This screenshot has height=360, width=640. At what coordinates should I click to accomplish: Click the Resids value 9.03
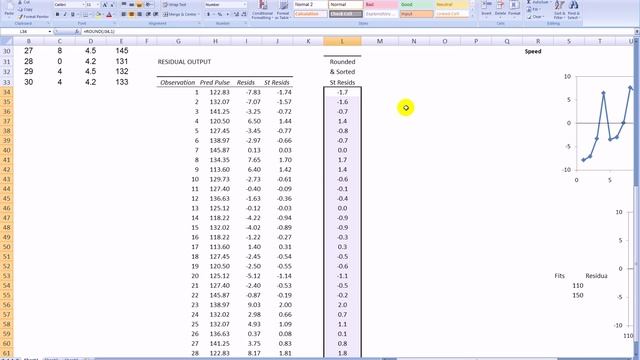point(254,305)
